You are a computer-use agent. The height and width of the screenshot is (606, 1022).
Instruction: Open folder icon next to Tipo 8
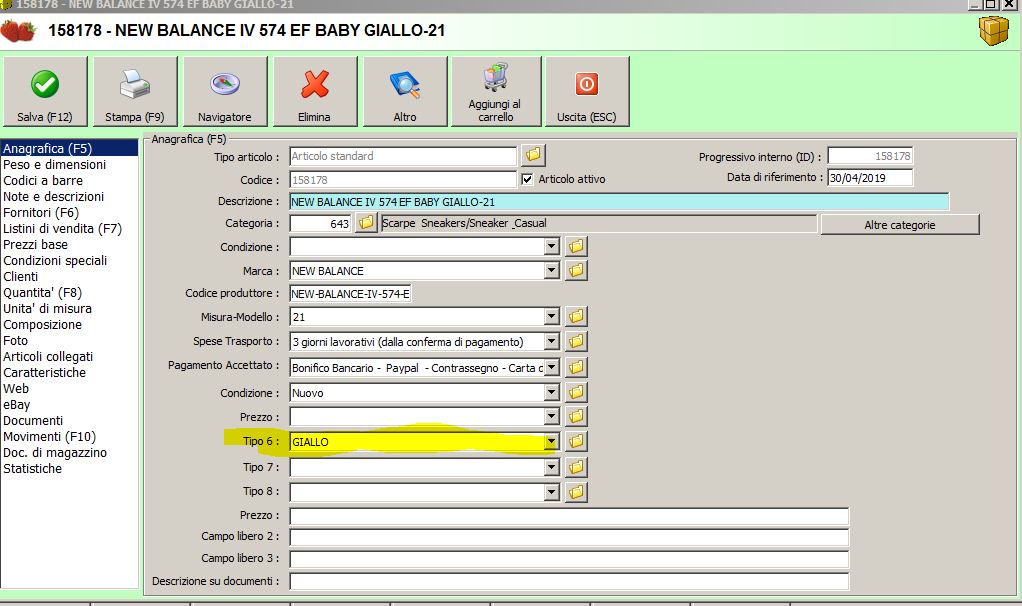pyautogui.click(x=576, y=491)
